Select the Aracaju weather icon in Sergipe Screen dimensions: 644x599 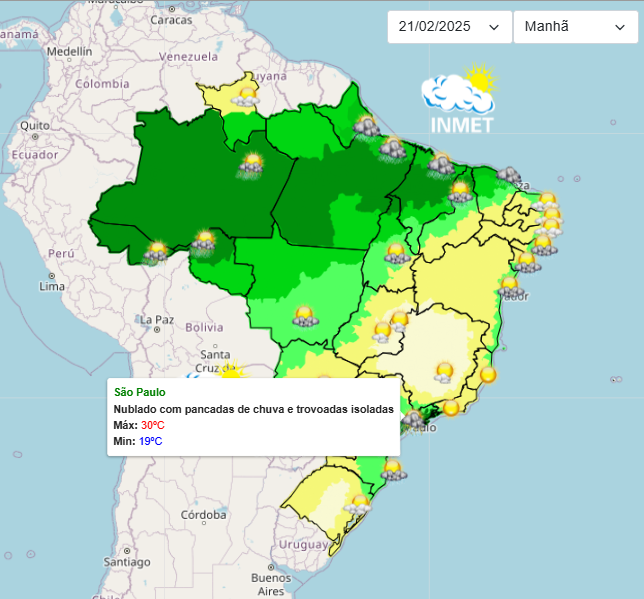(528, 263)
